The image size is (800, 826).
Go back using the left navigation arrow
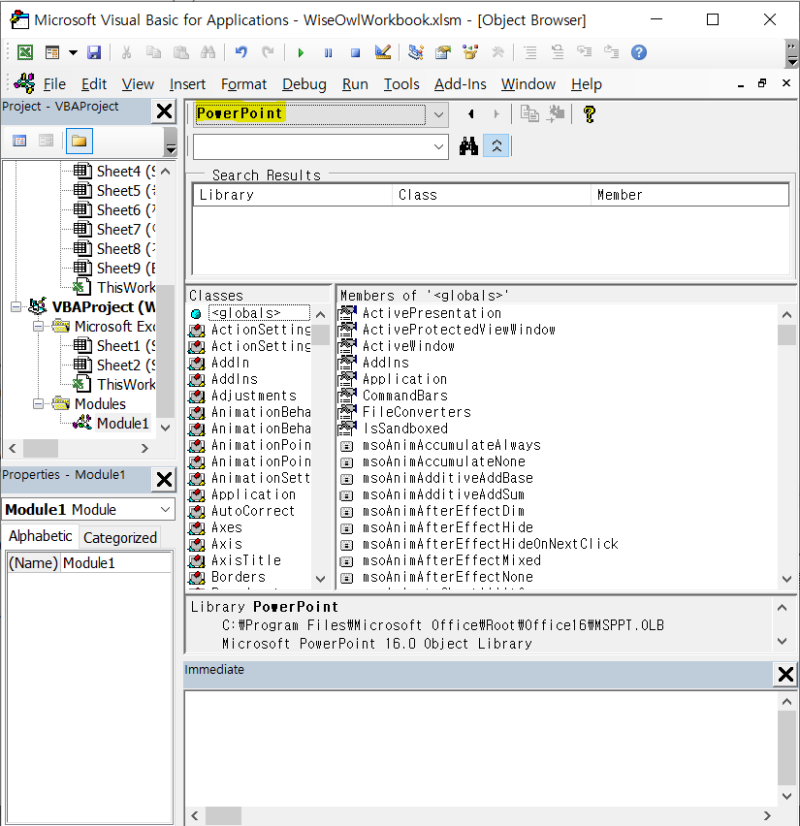click(469, 114)
